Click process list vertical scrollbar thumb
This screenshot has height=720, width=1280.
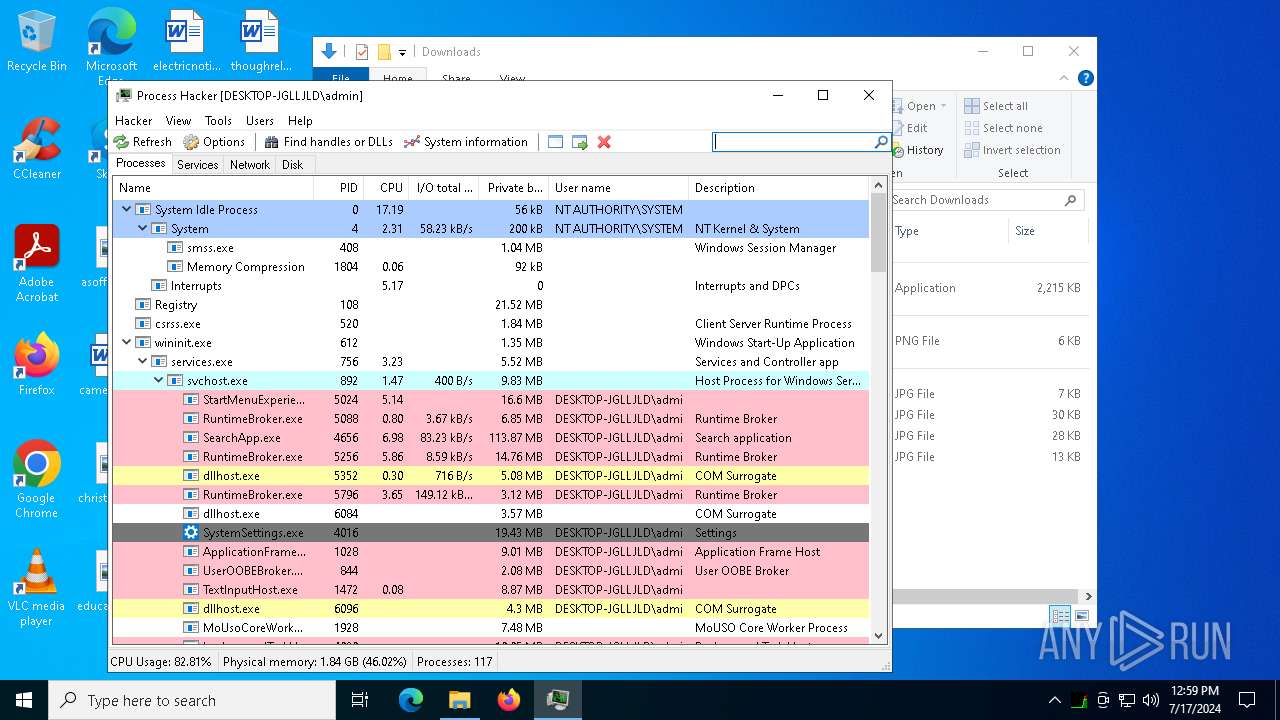point(878,232)
